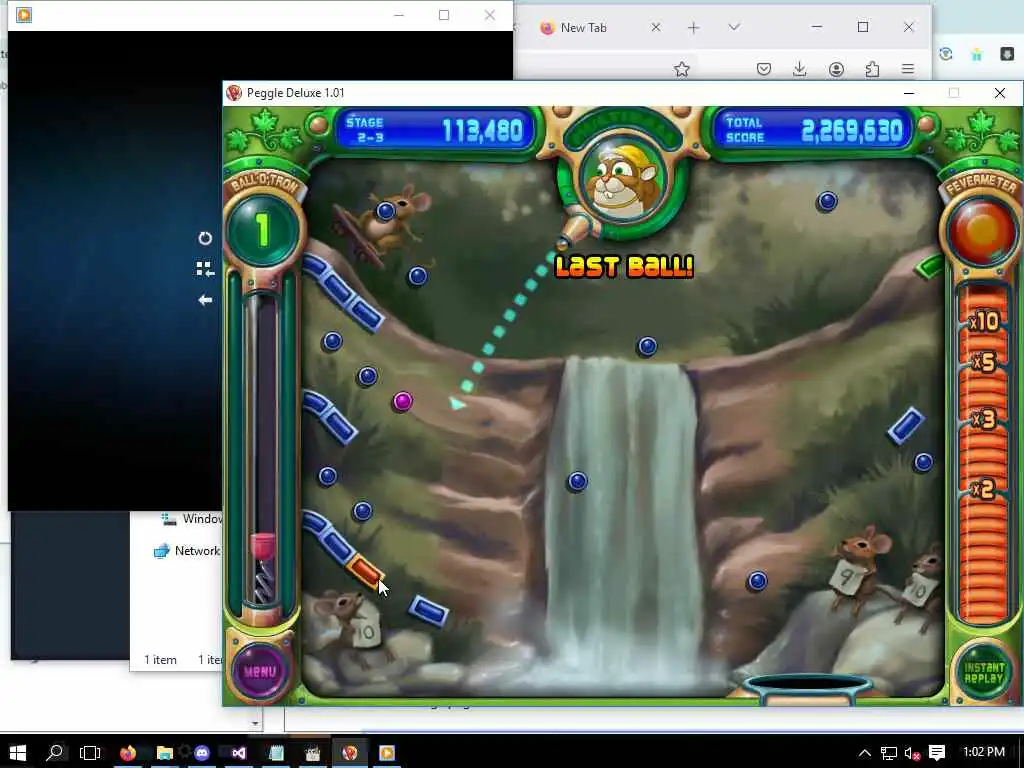The width and height of the screenshot is (1024, 768).
Task: Click the orange brick peg under the cursor
Action: (x=364, y=571)
